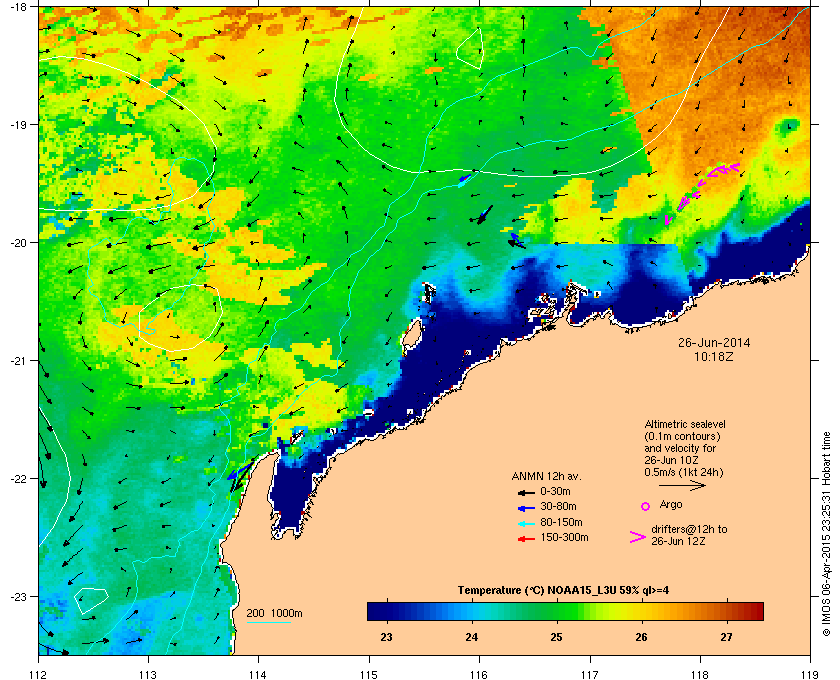The image size is (840, 680).
Task: Click the longitude axis label '117'
Action: pos(590,674)
